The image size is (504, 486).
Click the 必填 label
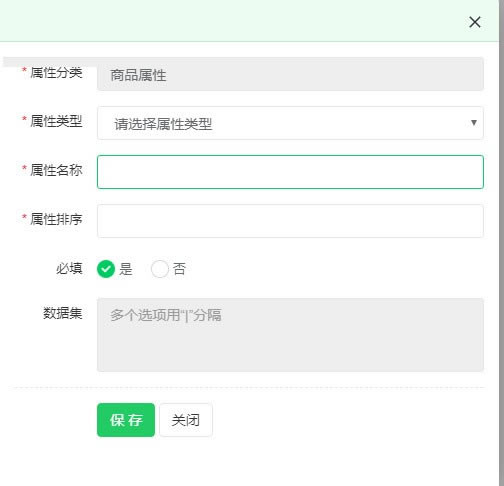69,268
